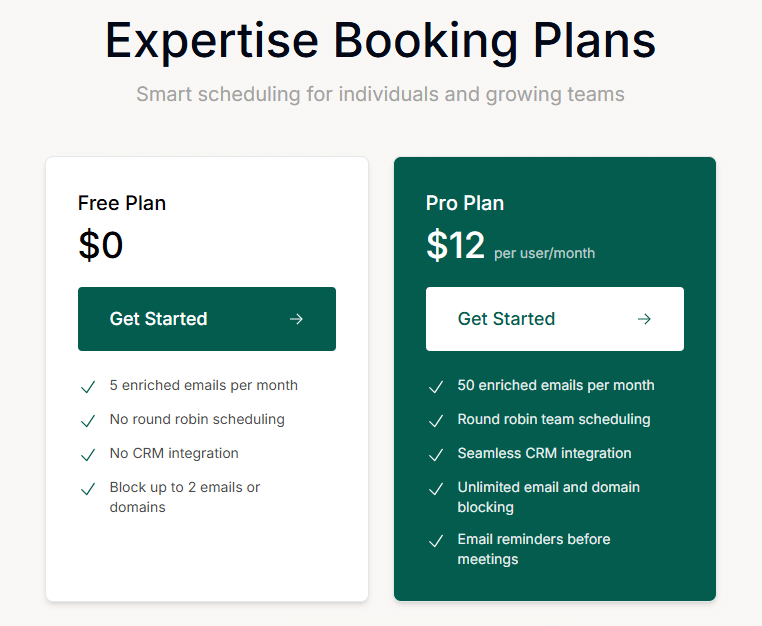Click the arrow icon in Free Plan button
The height and width of the screenshot is (626, 762).
[x=296, y=319]
